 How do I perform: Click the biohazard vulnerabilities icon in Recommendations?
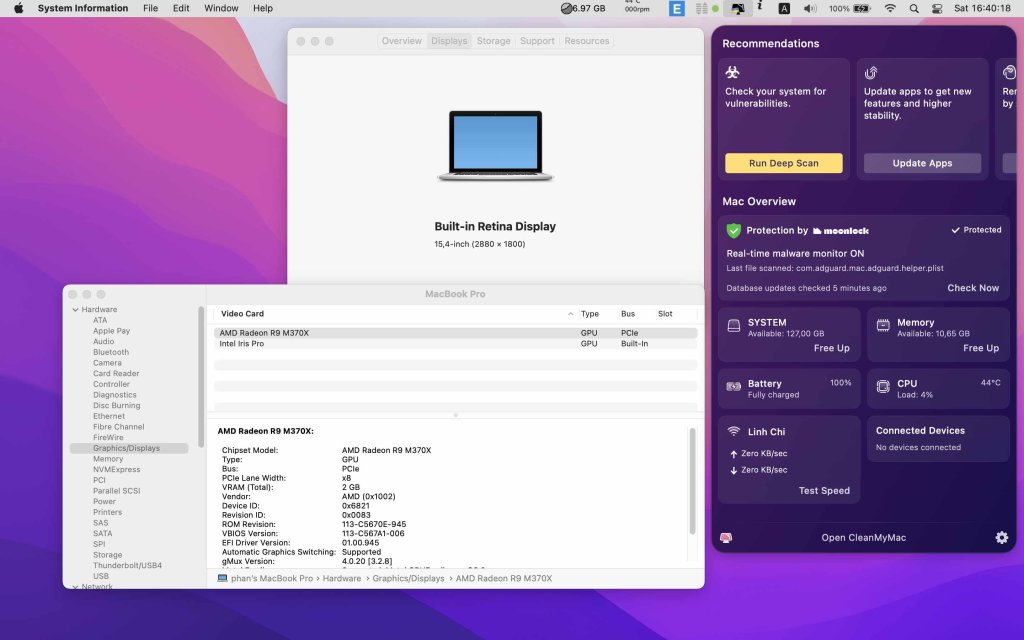point(732,72)
